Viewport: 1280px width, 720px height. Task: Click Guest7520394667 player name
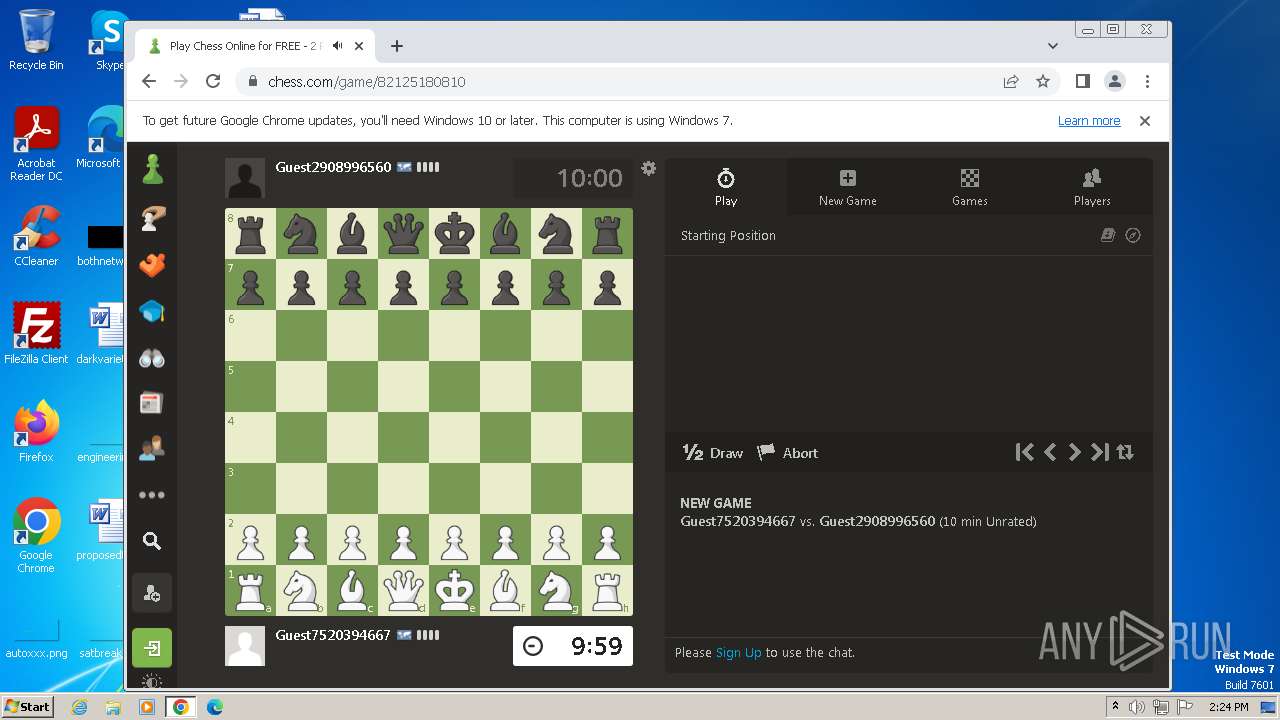333,635
